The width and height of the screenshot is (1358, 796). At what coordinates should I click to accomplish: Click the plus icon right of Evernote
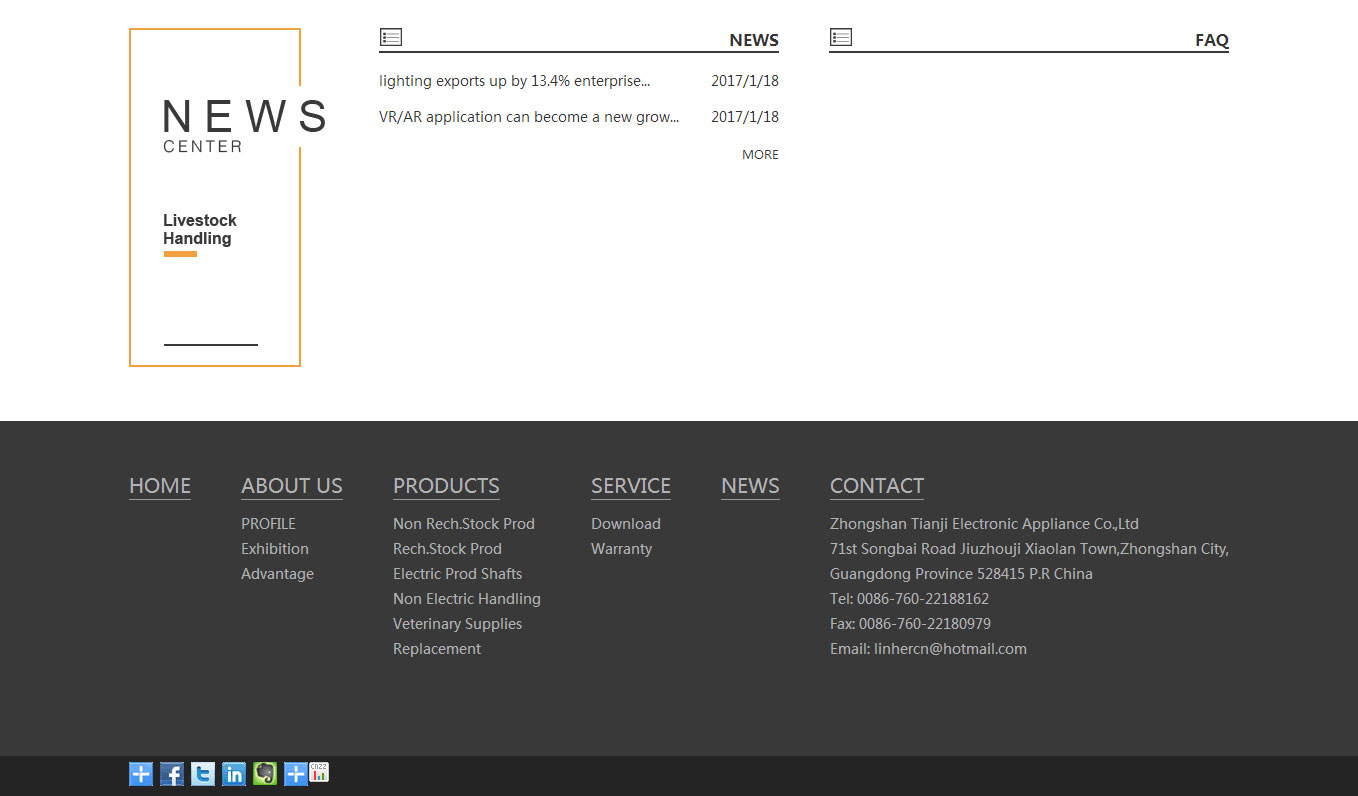click(x=295, y=774)
